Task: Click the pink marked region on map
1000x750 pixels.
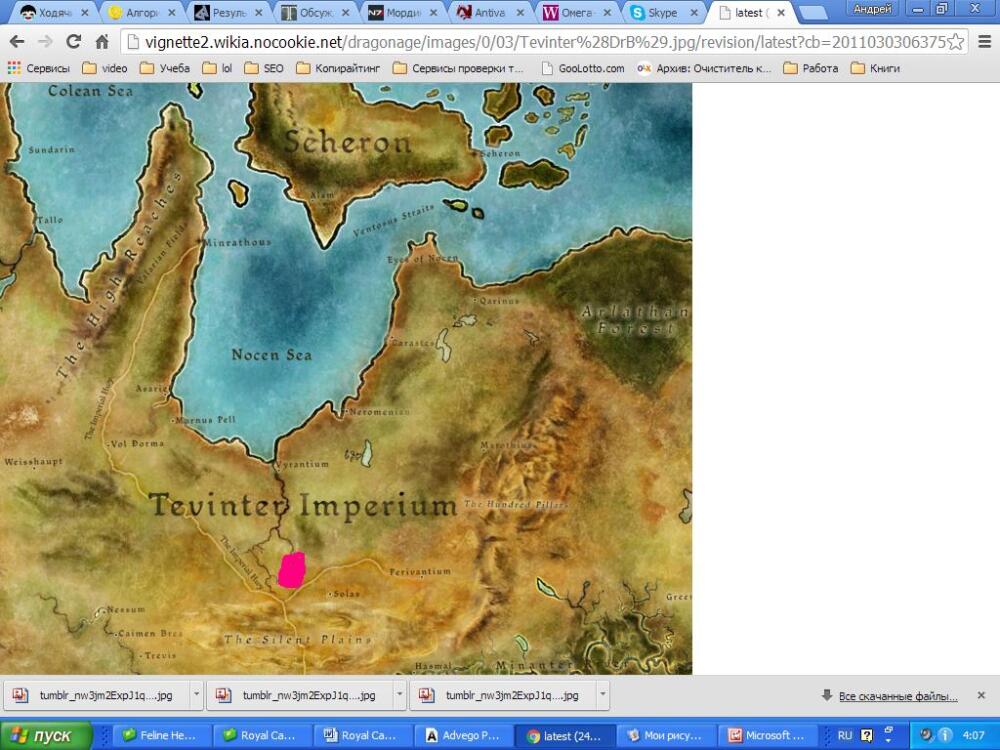Action: click(x=291, y=570)
